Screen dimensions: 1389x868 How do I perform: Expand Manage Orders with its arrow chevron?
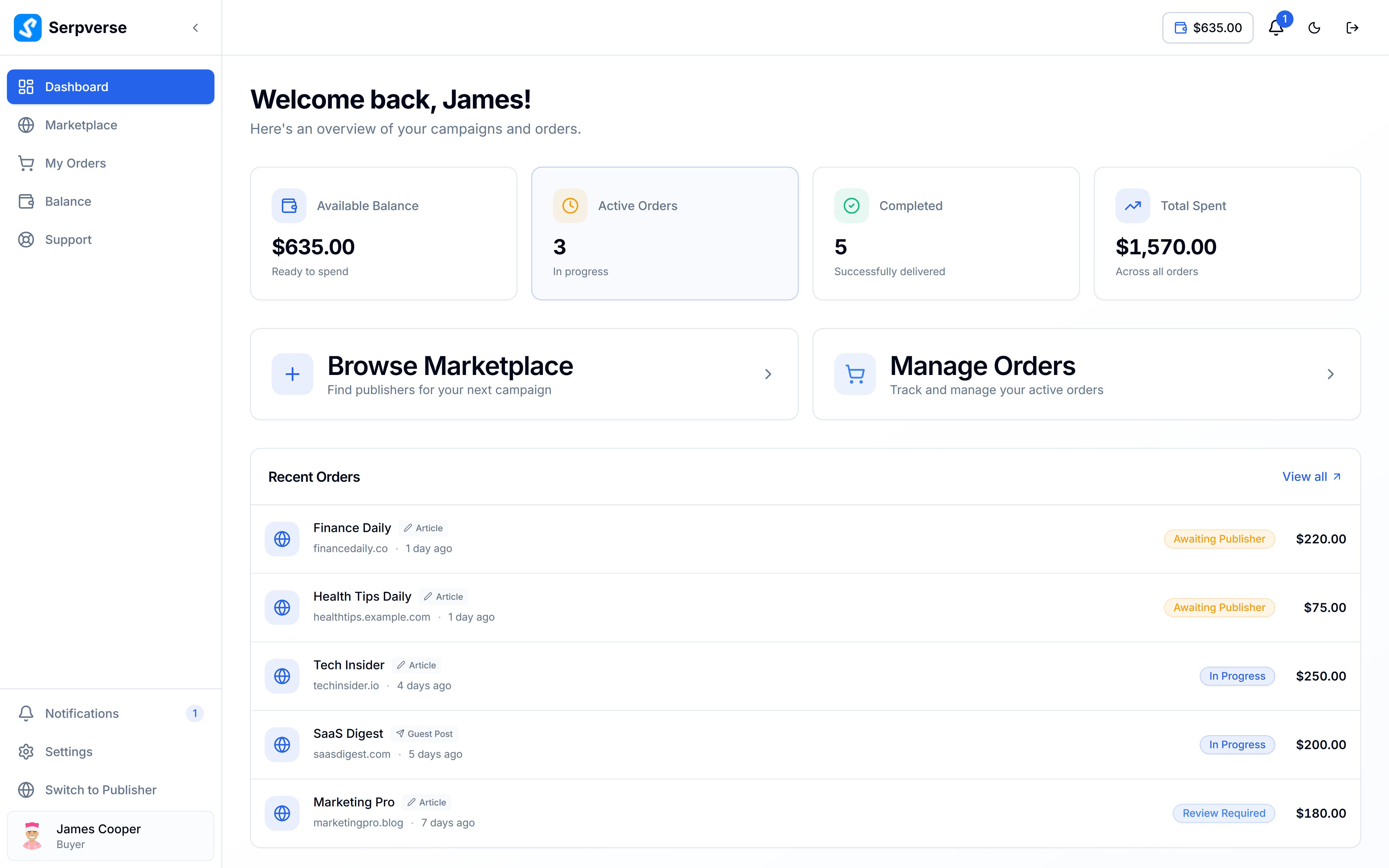click(x=1331, y=374)
